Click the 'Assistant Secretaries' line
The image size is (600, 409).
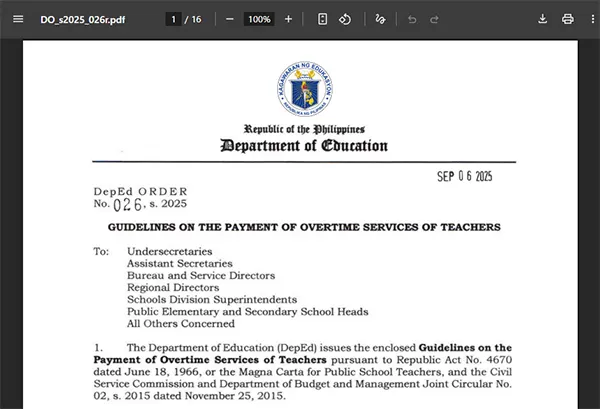pyautogui.click(x=180, y=264)
